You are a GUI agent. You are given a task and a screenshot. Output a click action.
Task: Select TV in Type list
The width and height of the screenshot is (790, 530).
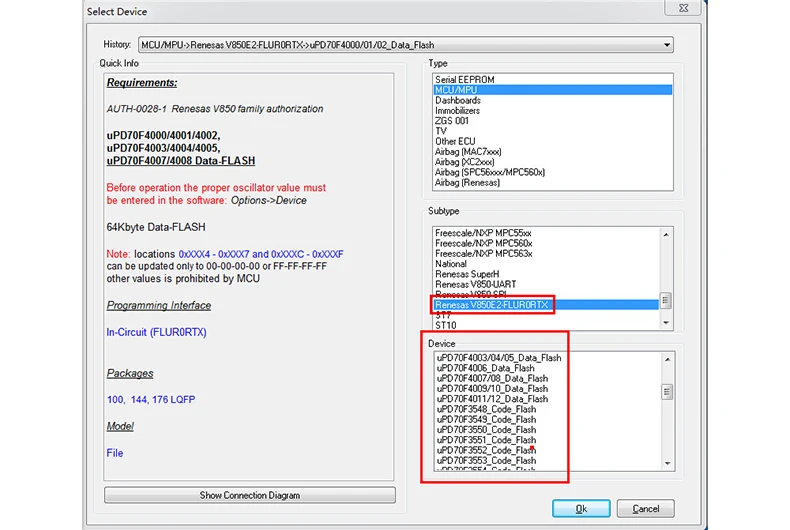552,131
